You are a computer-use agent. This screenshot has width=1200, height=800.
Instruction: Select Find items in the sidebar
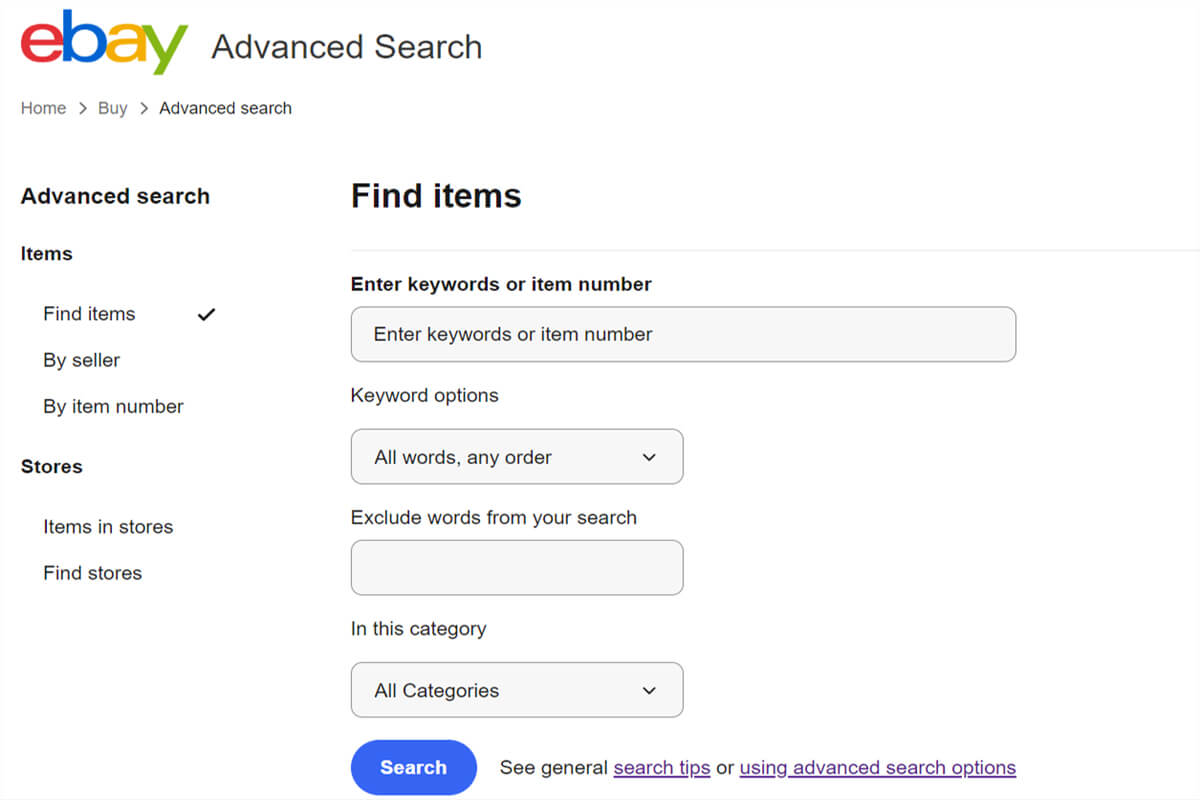pos(89,314)
